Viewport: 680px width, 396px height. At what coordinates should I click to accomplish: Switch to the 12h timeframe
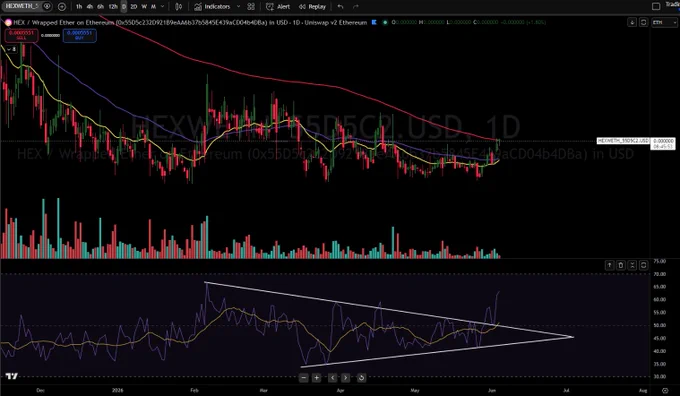[x=113, y=7]
